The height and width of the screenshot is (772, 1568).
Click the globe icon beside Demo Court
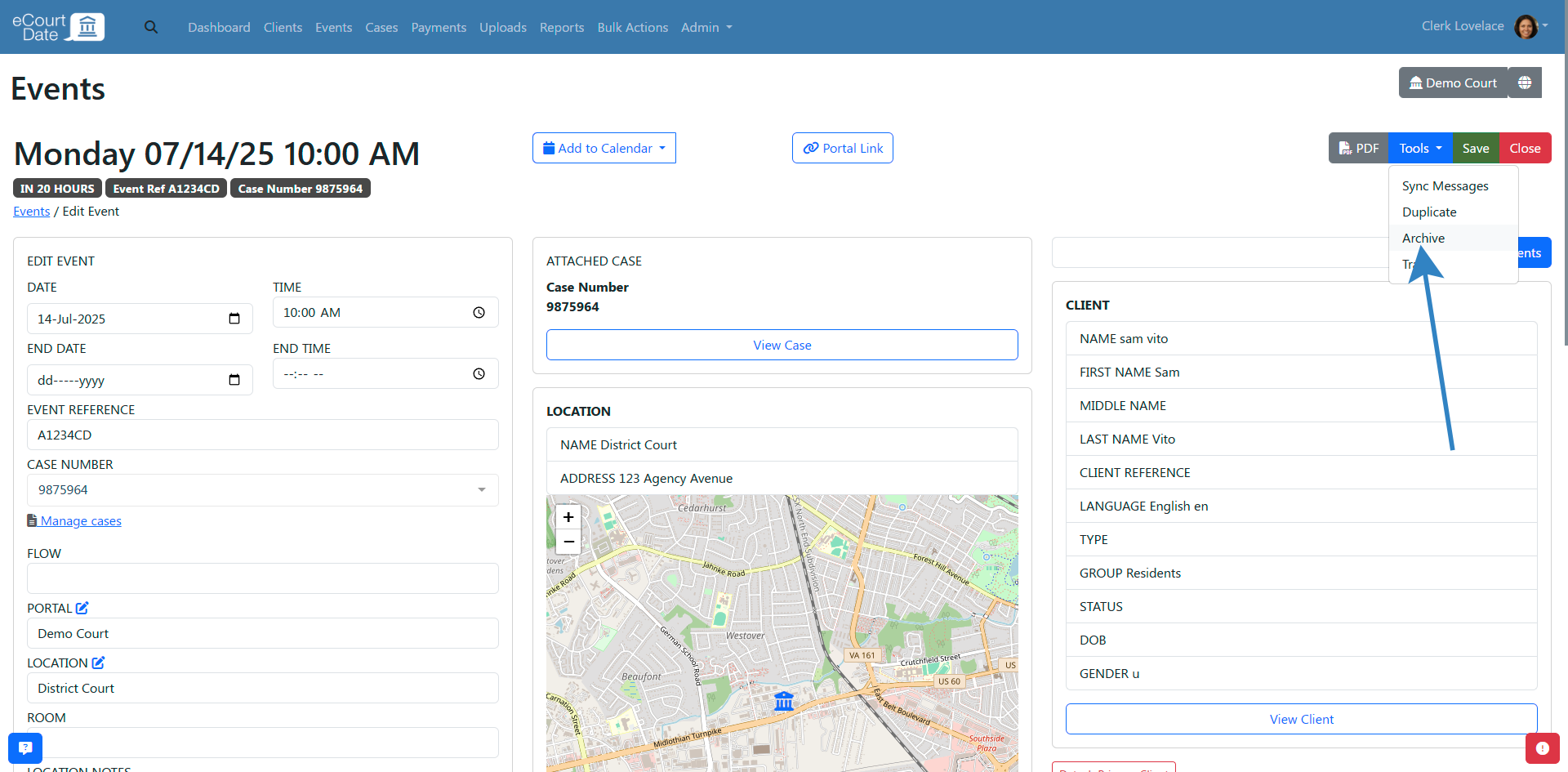1525,83
